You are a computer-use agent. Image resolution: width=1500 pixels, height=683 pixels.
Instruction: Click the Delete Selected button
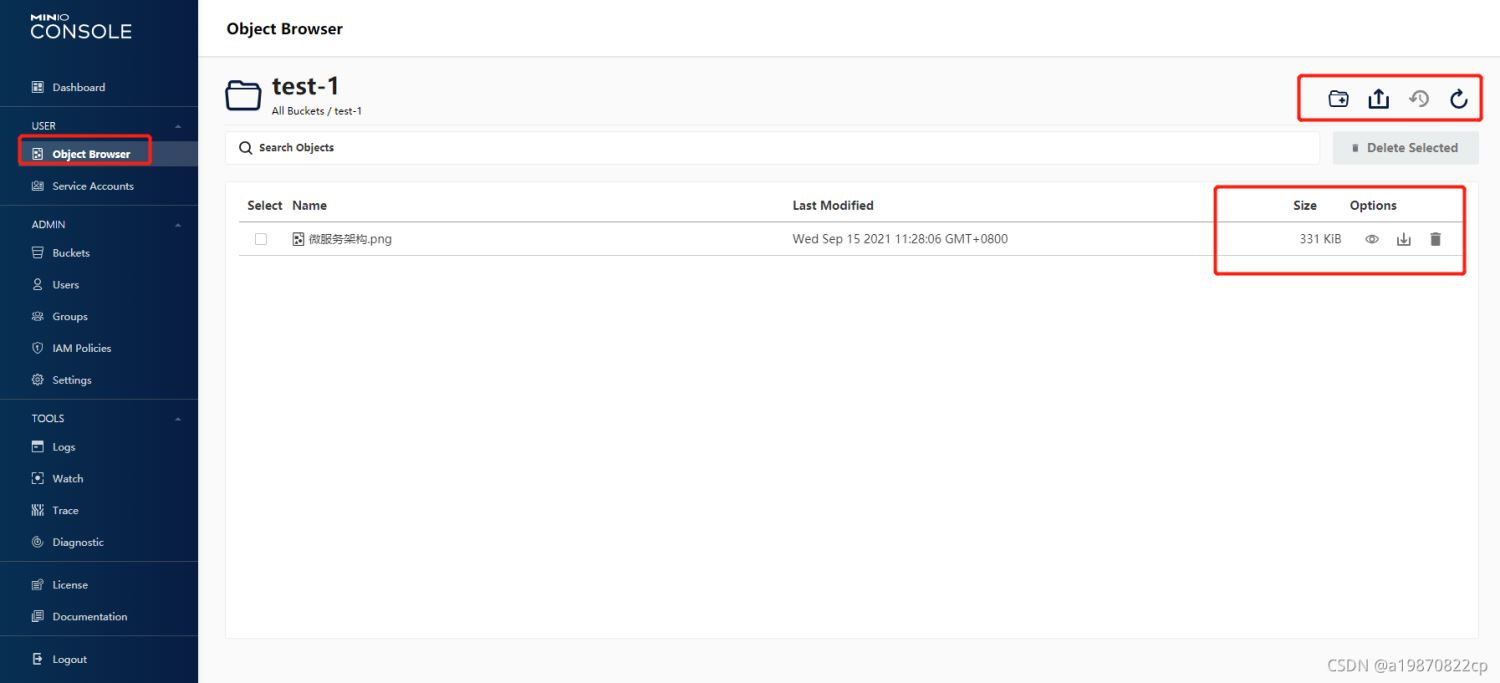[1405, 148]
